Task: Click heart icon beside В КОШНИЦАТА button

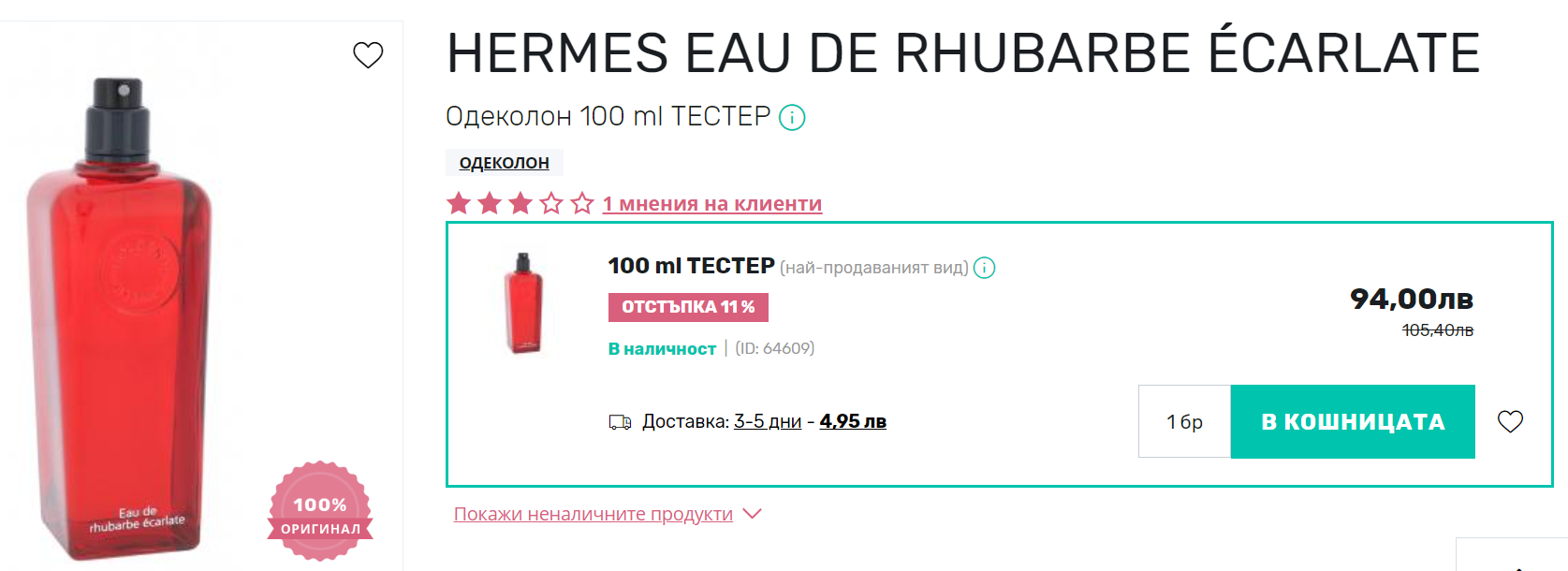Action: pyautogui.click(x=1510, y=421)
